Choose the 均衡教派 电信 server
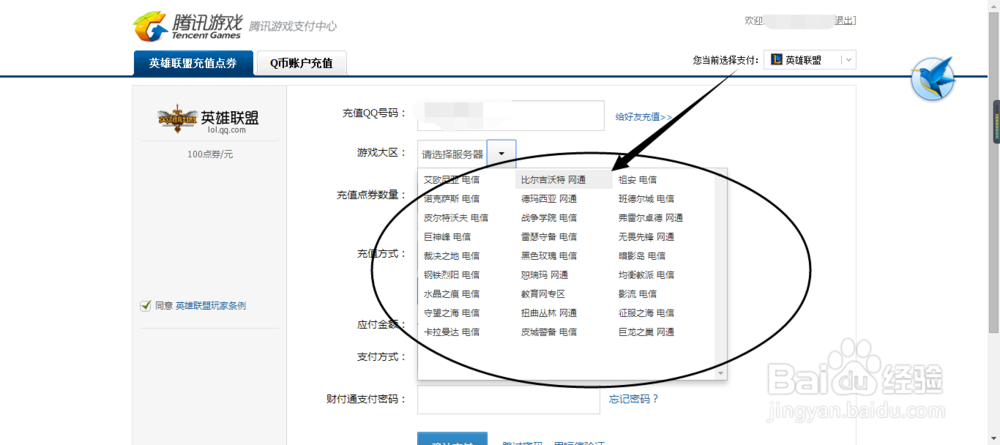This screenshot has width=1000, height=445. click(x=646, y=275)
